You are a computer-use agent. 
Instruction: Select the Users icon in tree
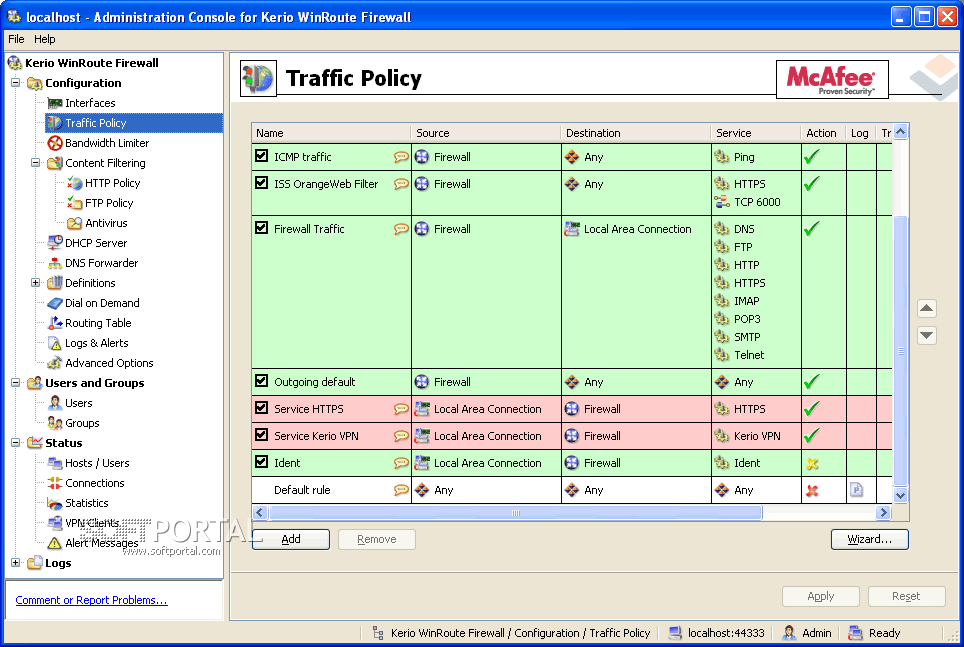click(x=55, y=403)
